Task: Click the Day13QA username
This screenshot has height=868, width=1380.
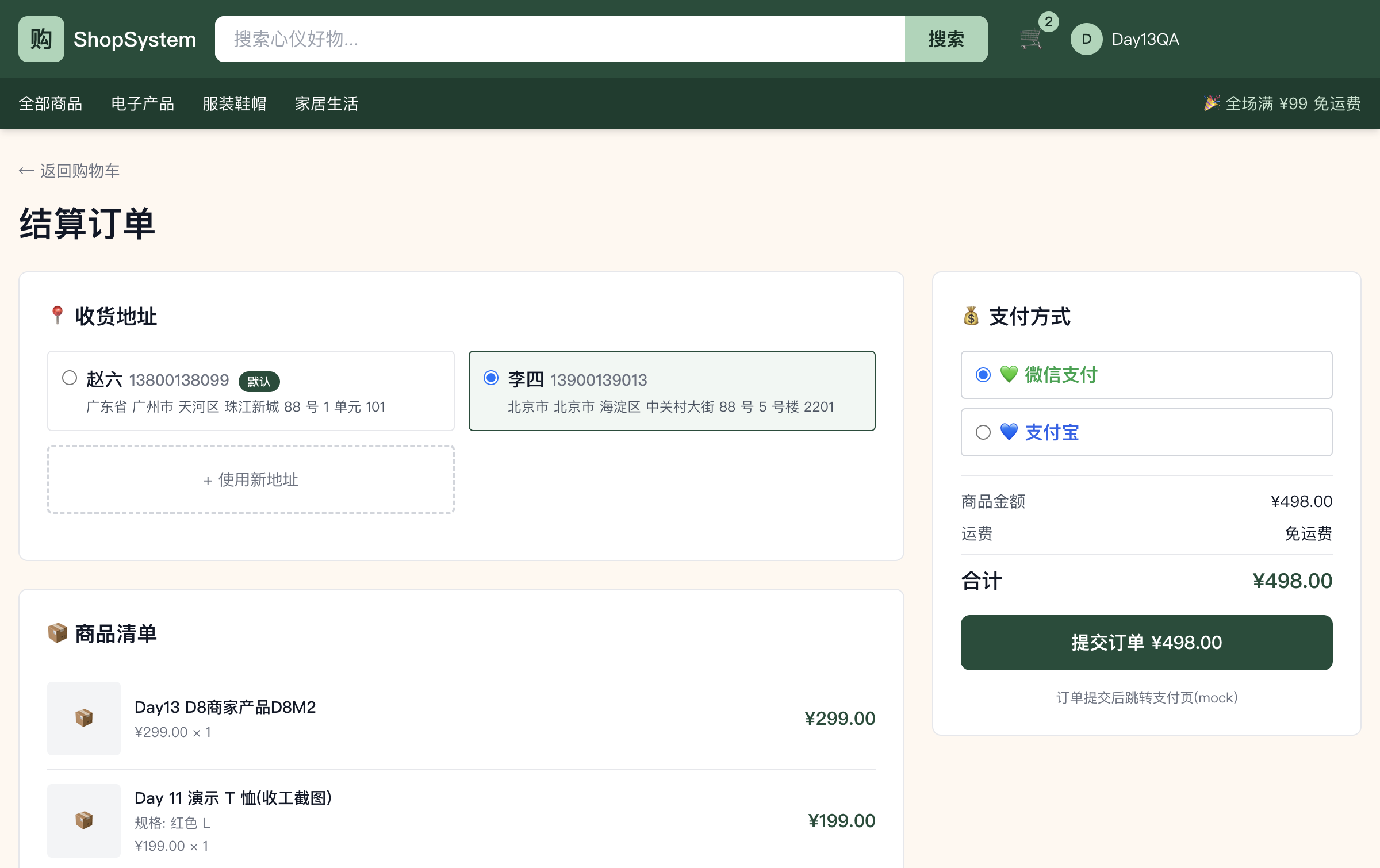Action: [x=1145, y=39]
